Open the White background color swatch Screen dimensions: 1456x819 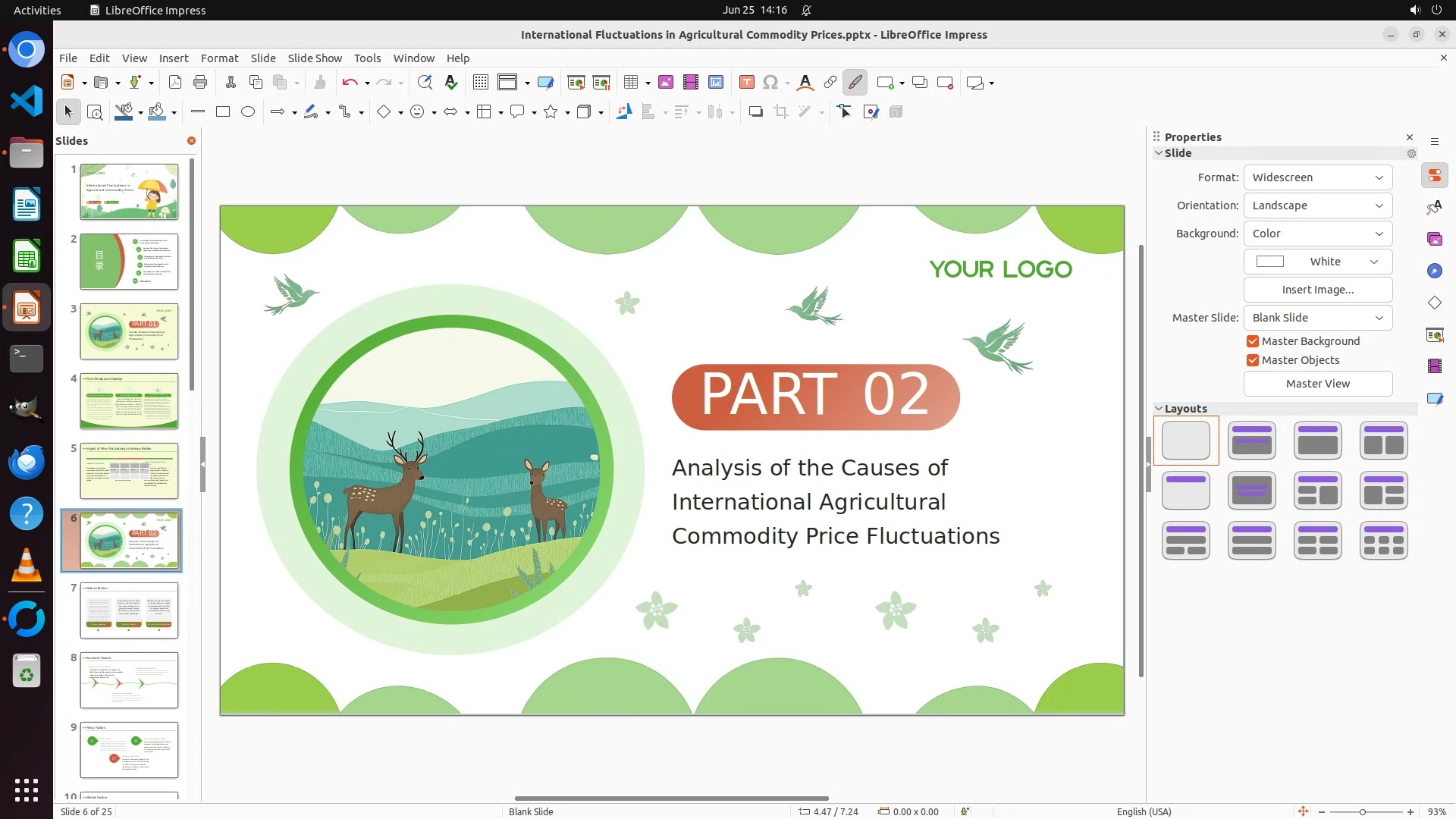pyautogui.click(x=1317, y=262)
